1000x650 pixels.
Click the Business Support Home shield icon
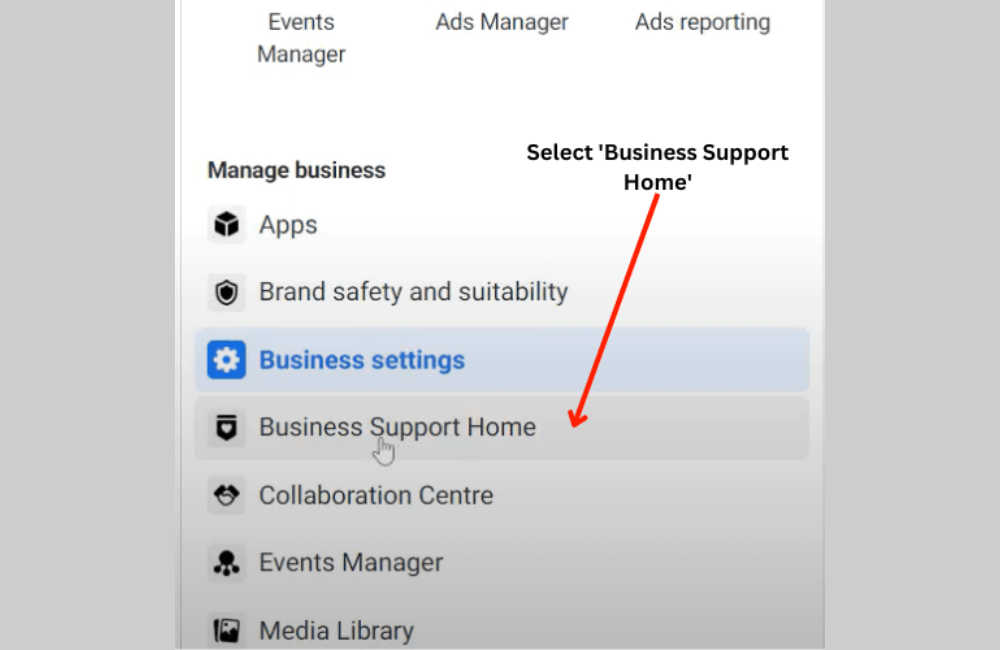226,427
